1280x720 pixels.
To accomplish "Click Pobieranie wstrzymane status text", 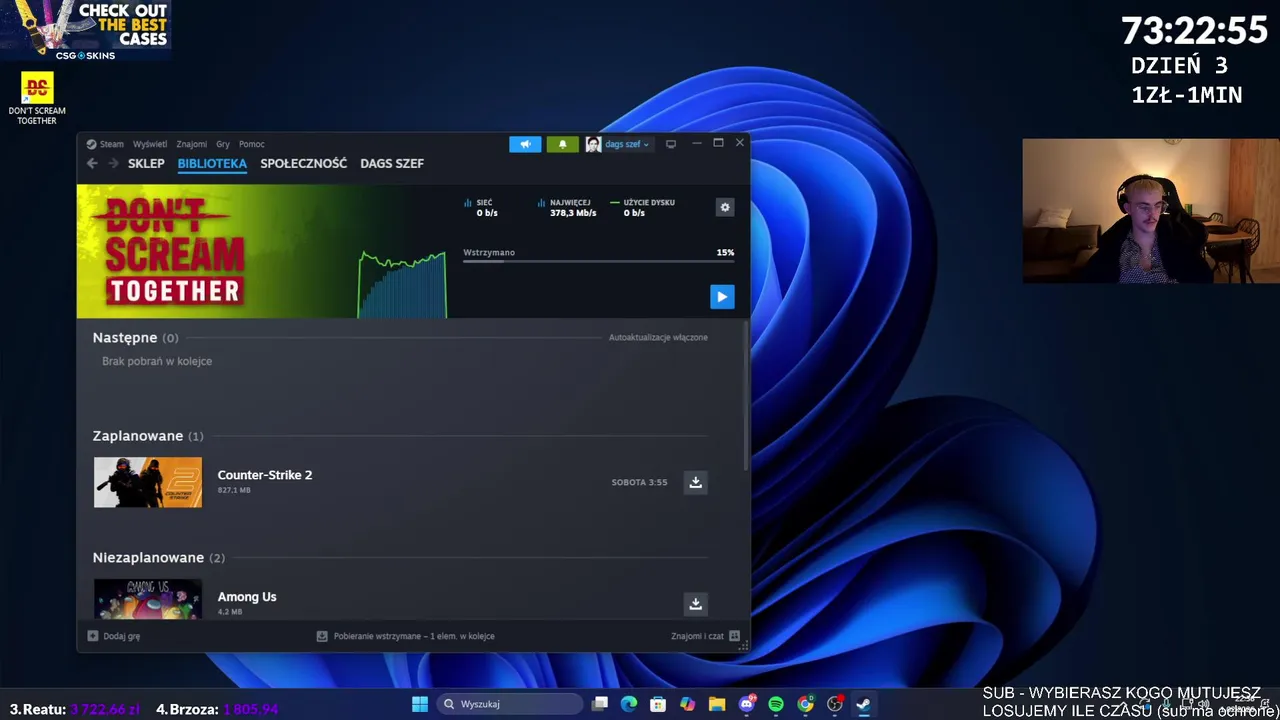I will pyautogui.click(x=414, y=636).
